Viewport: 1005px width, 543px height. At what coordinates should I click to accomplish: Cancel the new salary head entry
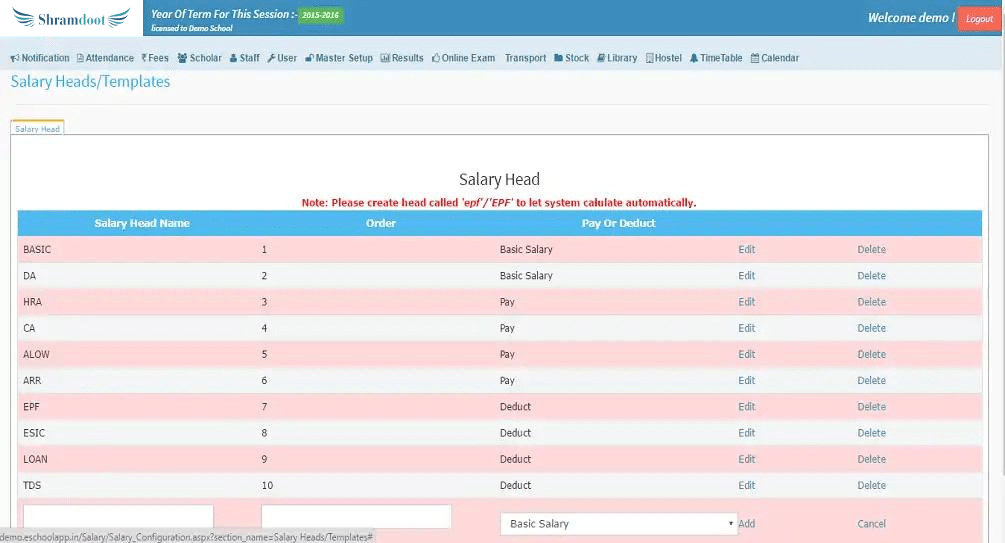871,524
